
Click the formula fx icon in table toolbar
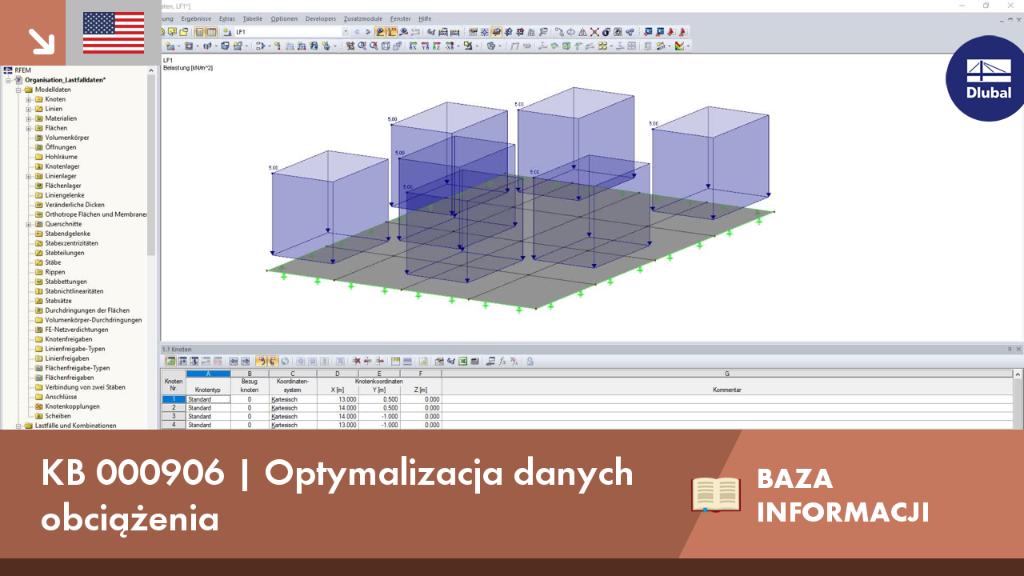click(x=502, y=361)
